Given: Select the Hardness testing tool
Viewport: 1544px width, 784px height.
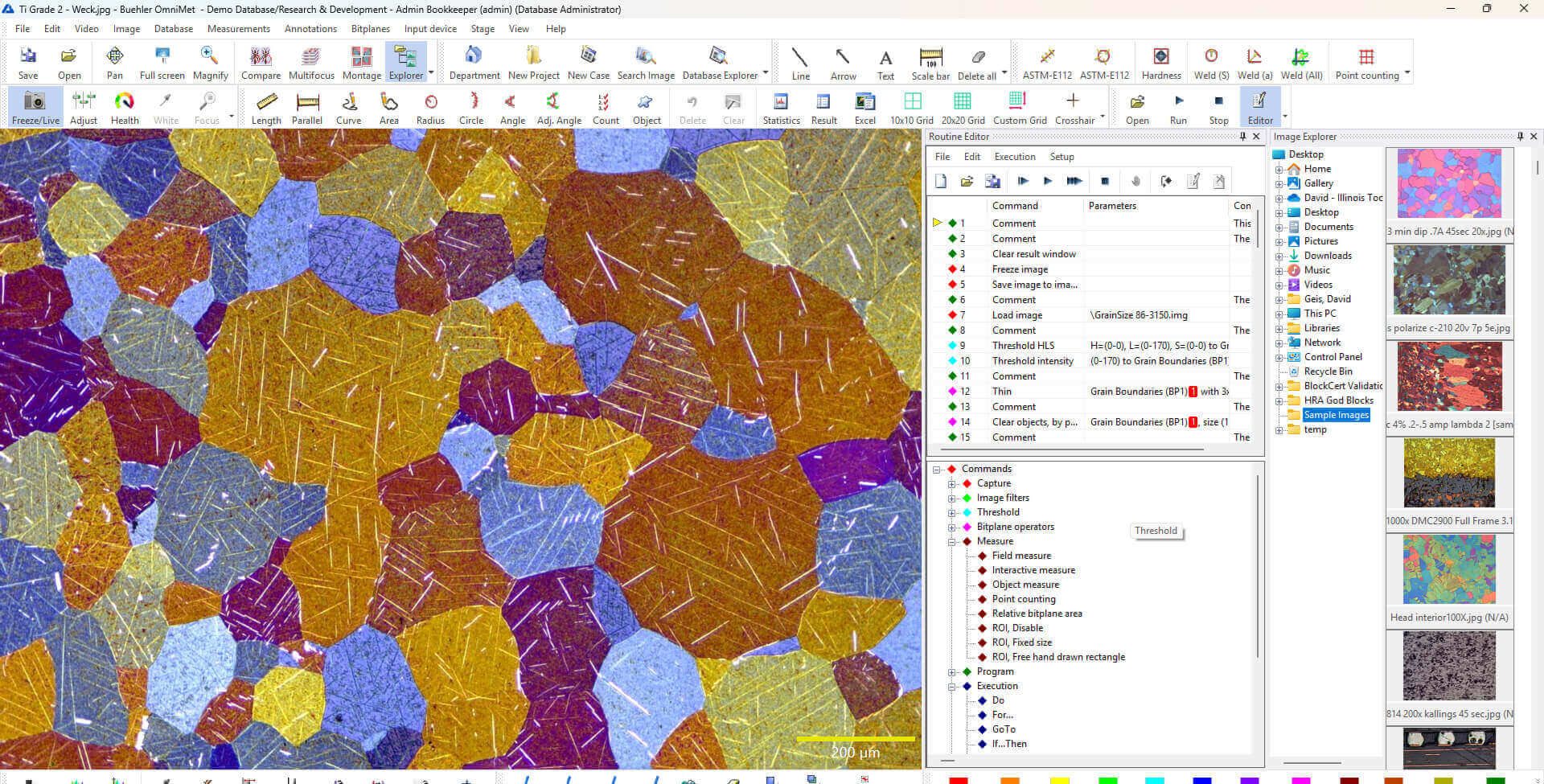Looking at the screenshot, I should click(x=1160, y=60).
